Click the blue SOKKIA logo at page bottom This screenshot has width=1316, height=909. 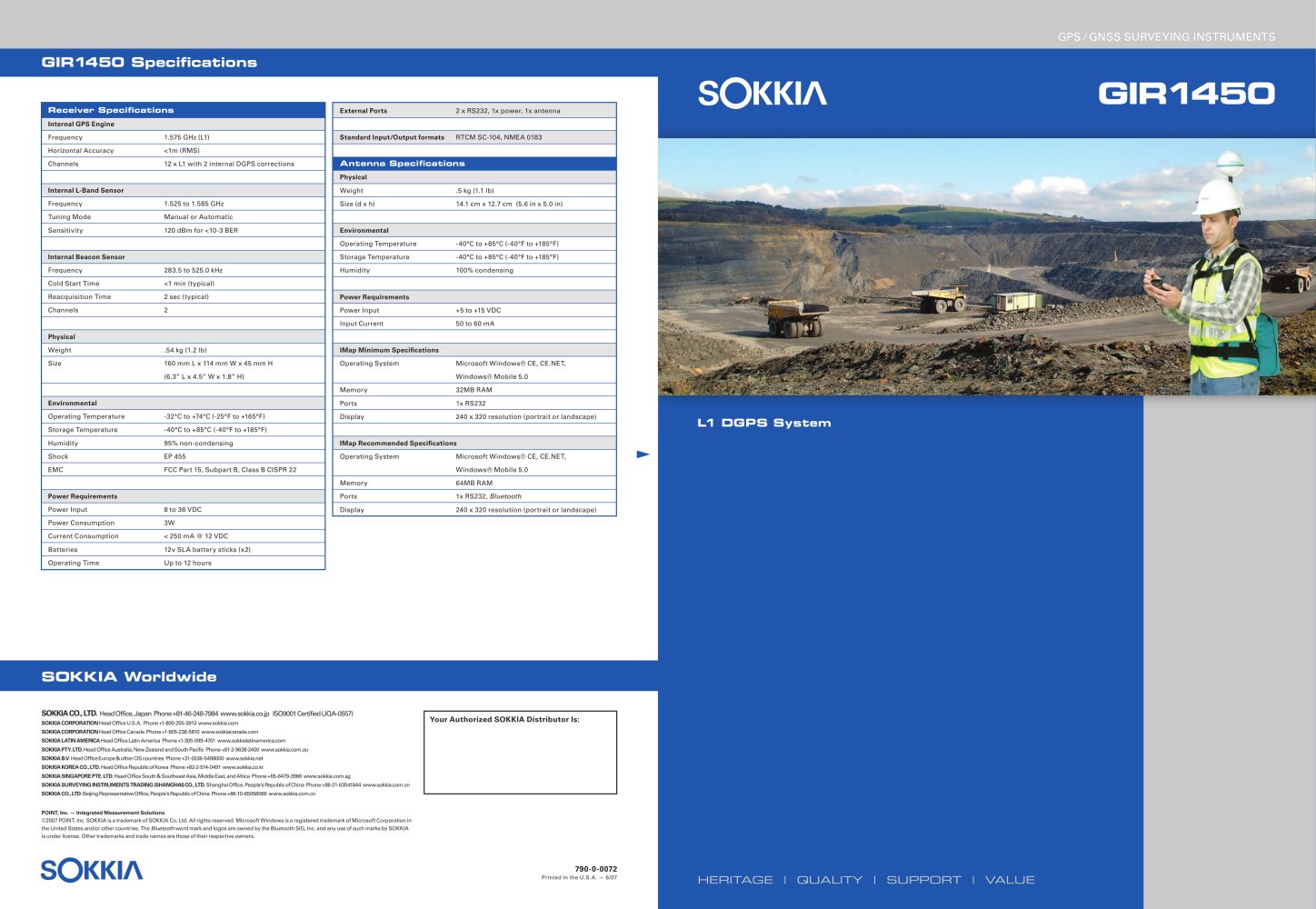[92, 870]
